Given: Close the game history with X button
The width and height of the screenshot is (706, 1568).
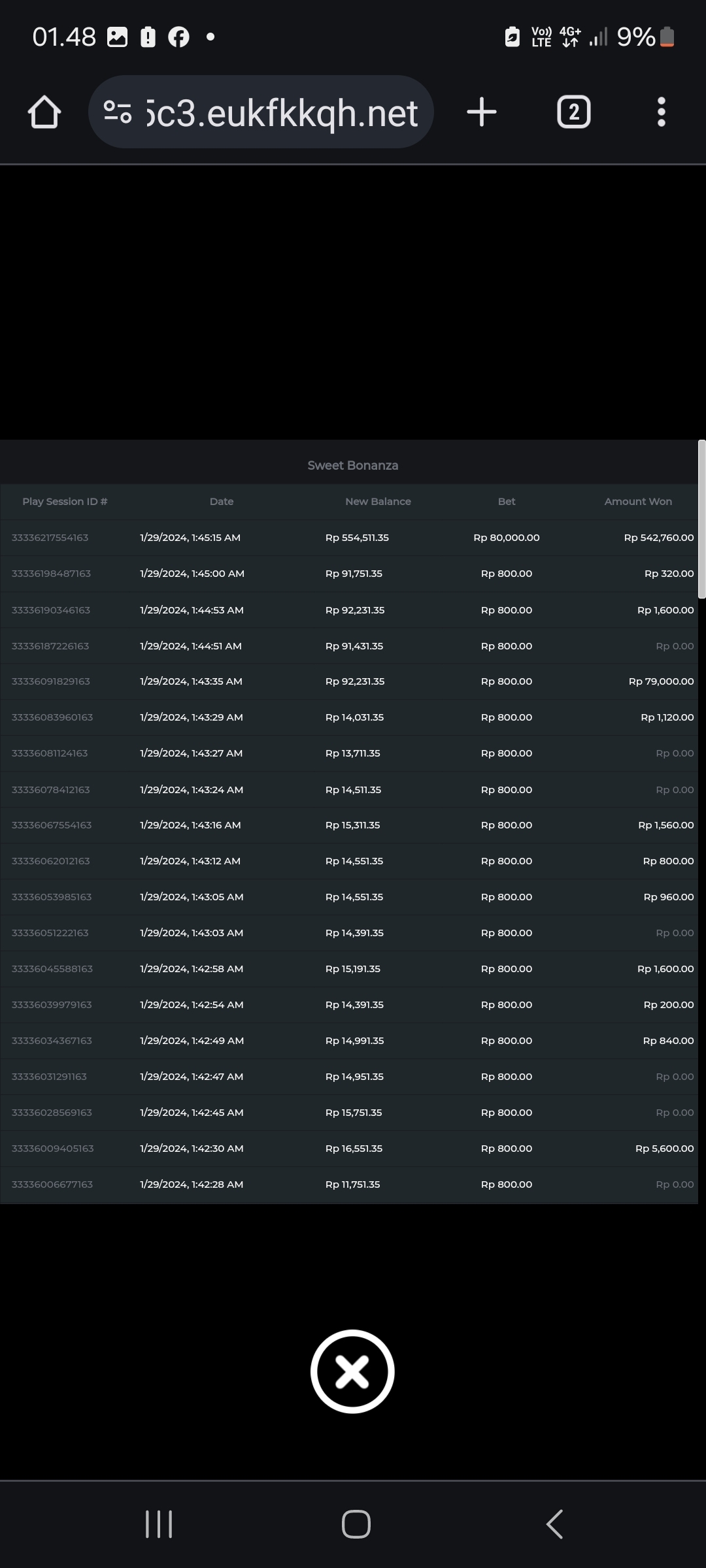Looking at the screenshot, I should click(x=352, y=1371).
